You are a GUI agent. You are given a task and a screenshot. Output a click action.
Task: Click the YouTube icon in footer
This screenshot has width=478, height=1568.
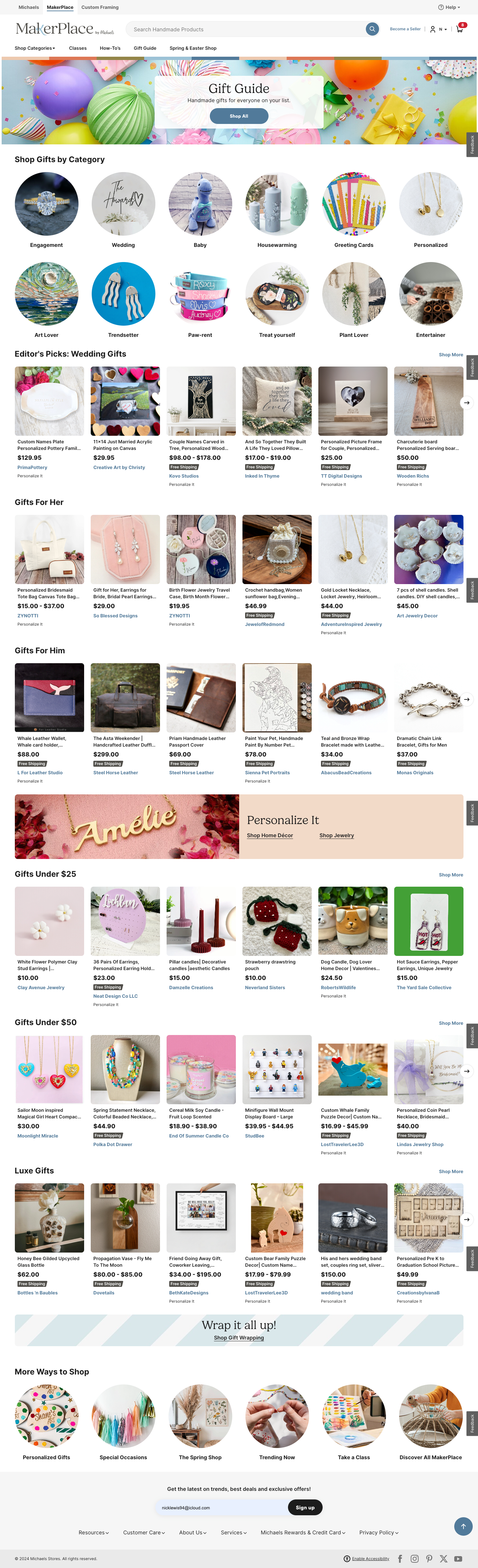click(458, 1558)
